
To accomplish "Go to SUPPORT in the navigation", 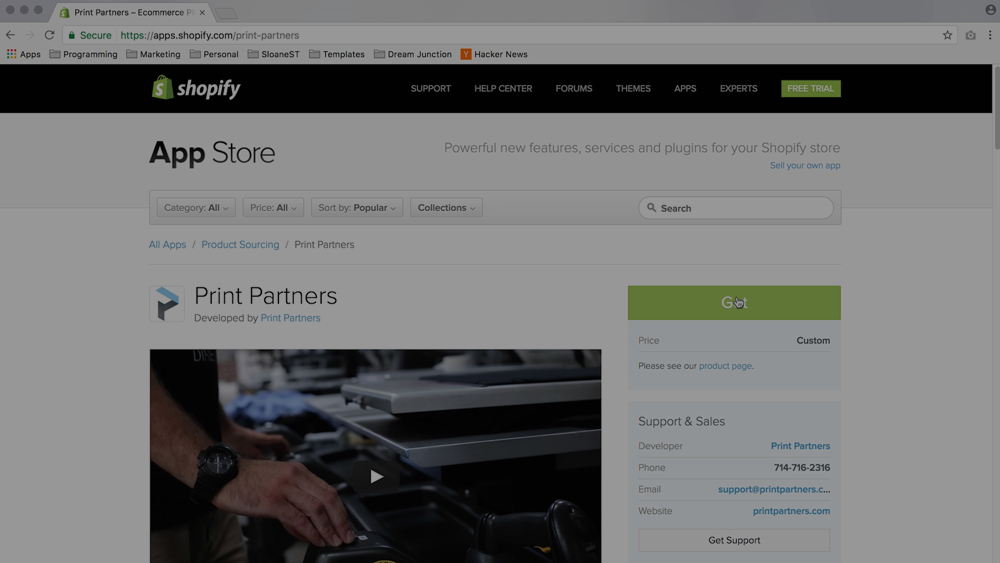I will coord(430,89).
